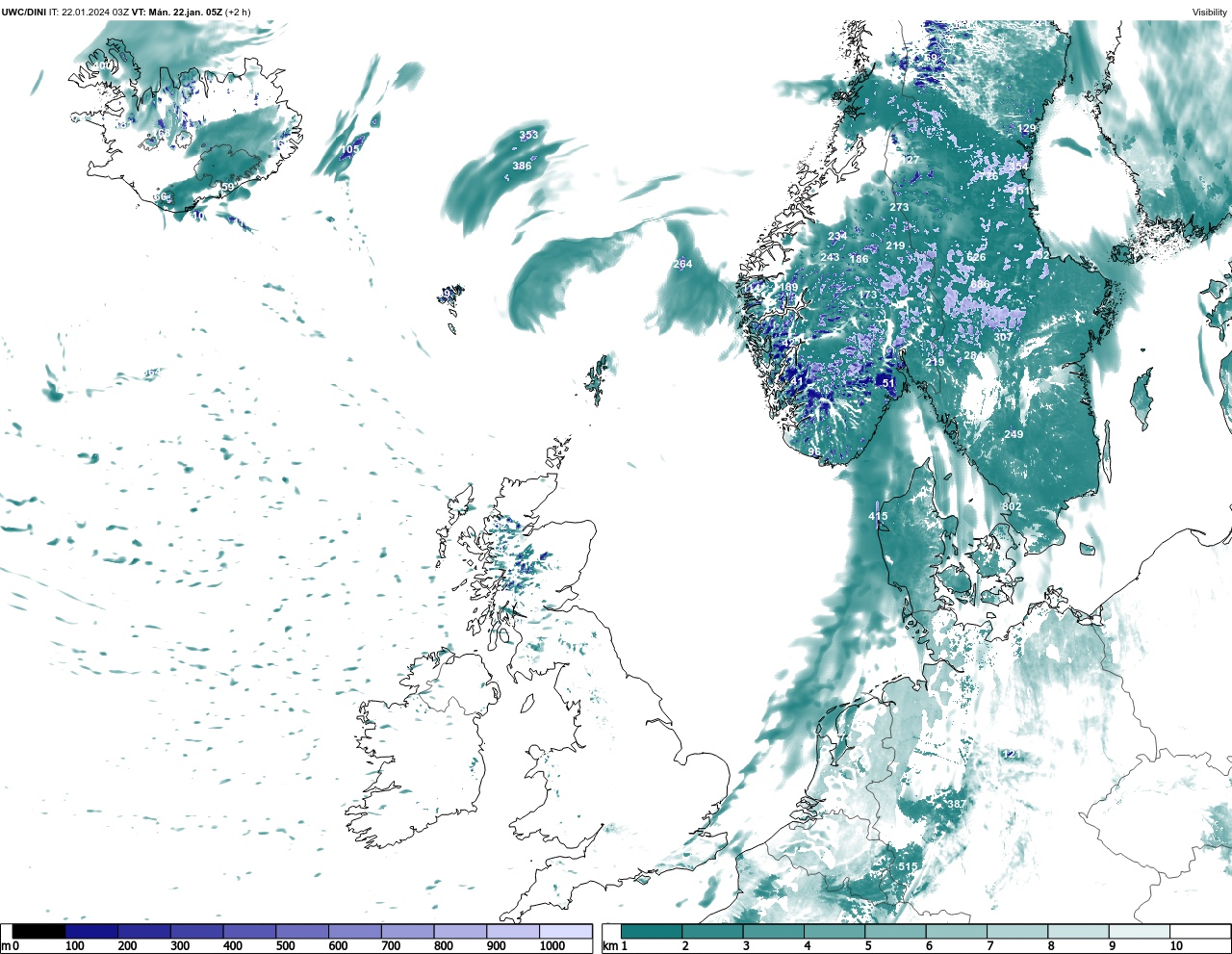The image size is (1232, 954).
Task: Click the '10' tick label on km legend
Action: [x=1176, y=946]
